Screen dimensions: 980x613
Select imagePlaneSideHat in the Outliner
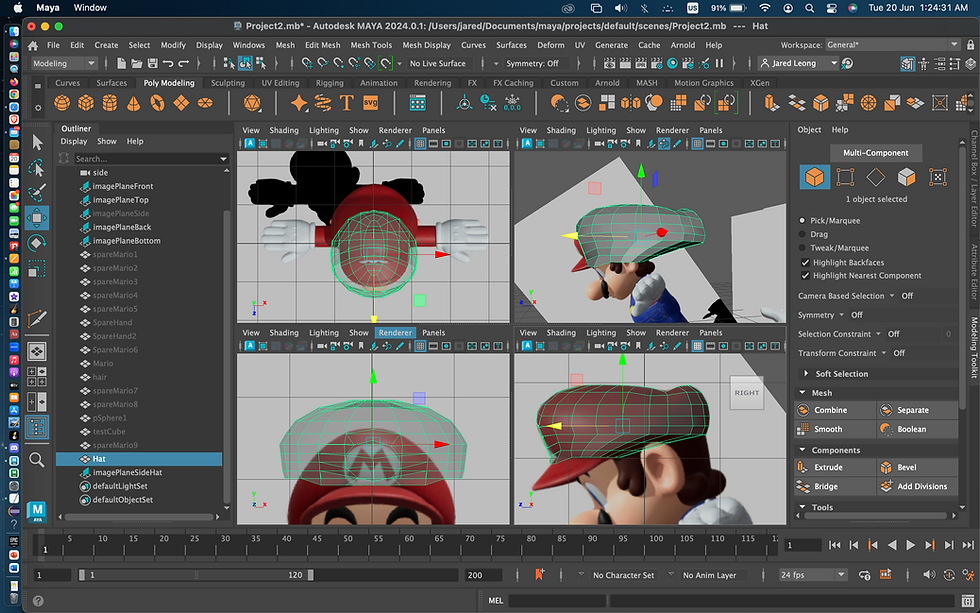coord(127,472)
